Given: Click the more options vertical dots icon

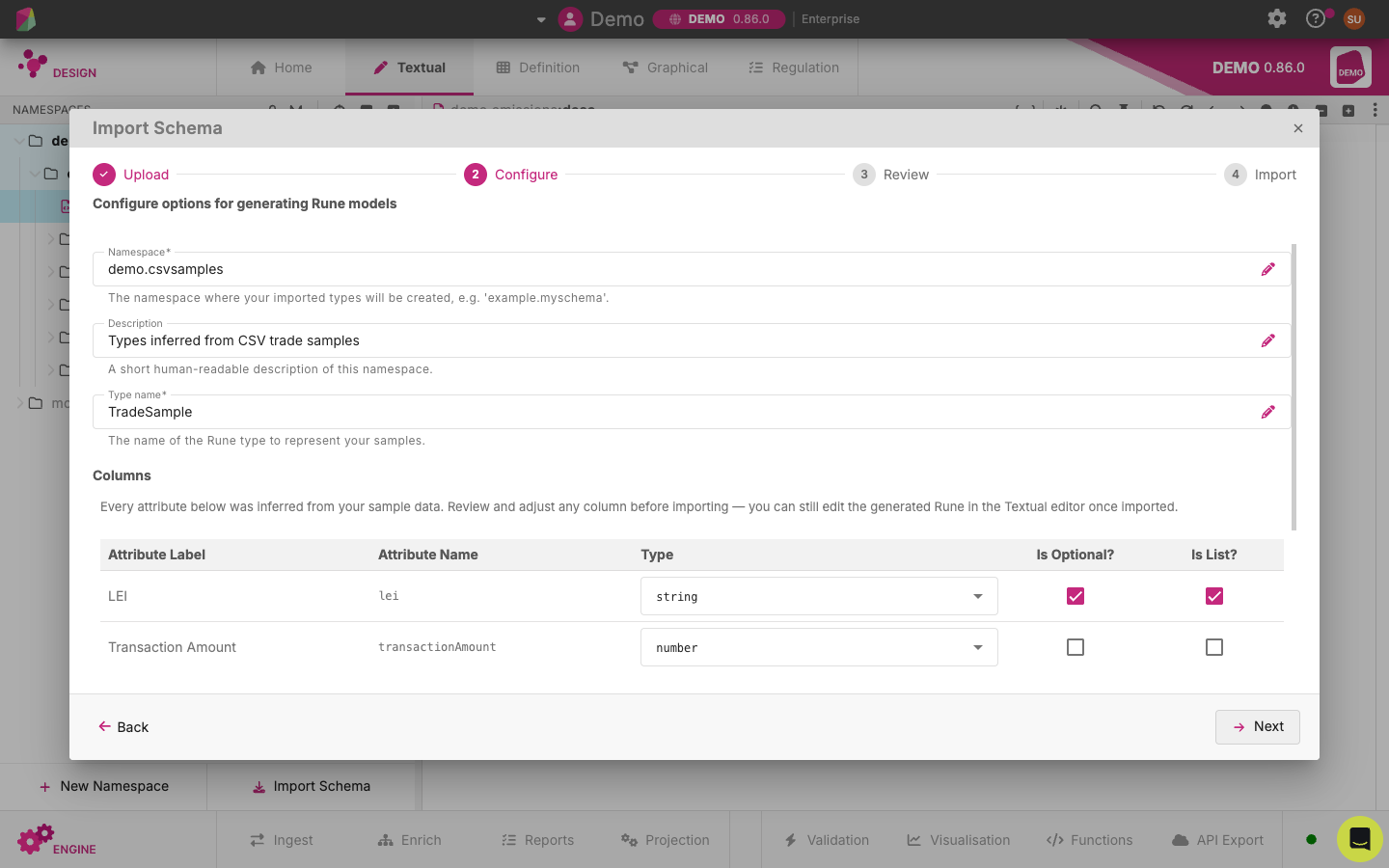Looking at the screenshot, I should tap(1375, 110).
